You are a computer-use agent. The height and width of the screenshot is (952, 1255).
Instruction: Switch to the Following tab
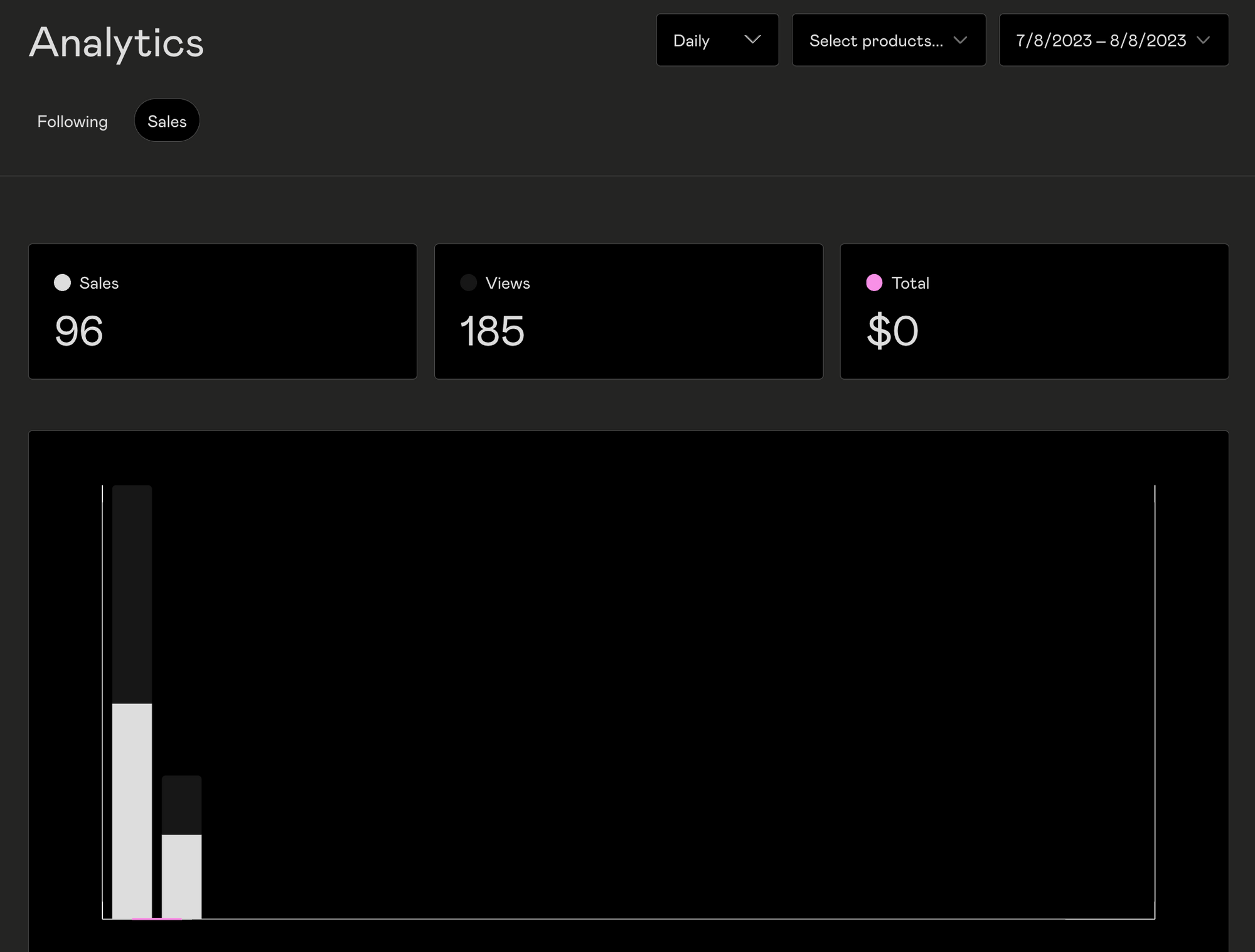point(72,121)
